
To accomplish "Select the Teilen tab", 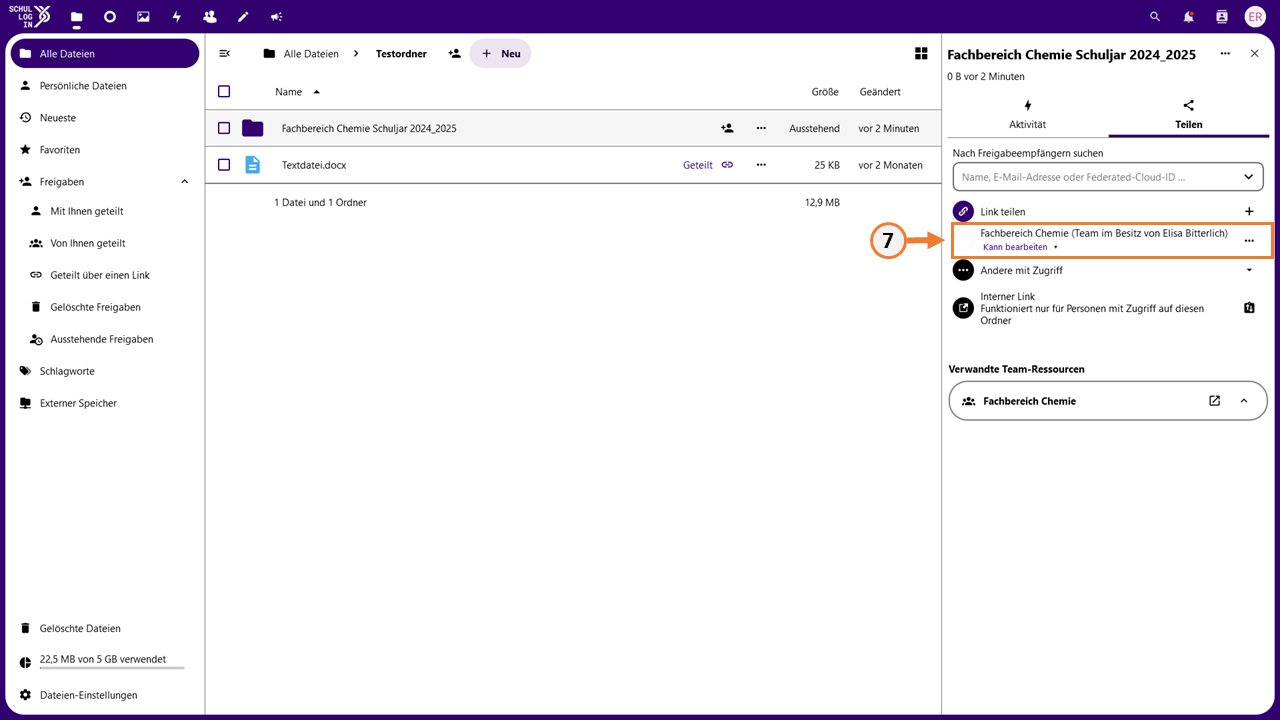I will point(1189,114).
